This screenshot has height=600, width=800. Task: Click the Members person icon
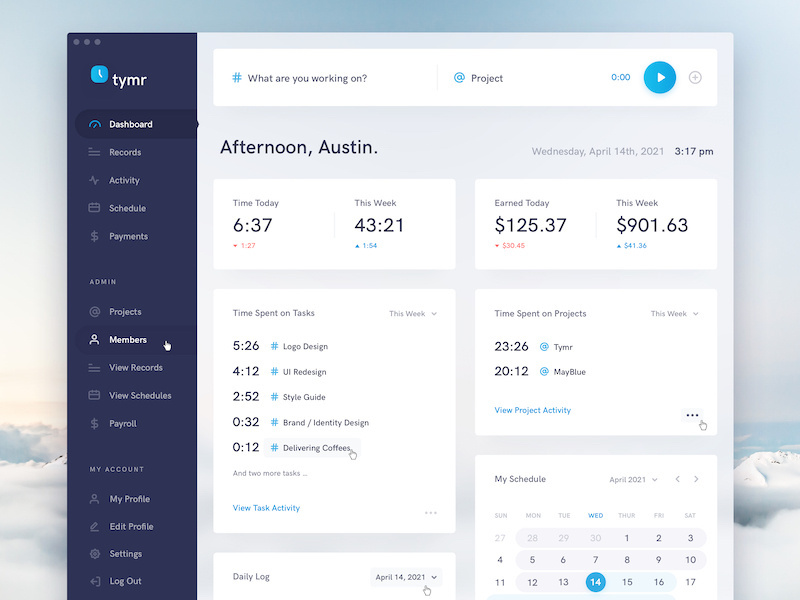click(94, 339)
